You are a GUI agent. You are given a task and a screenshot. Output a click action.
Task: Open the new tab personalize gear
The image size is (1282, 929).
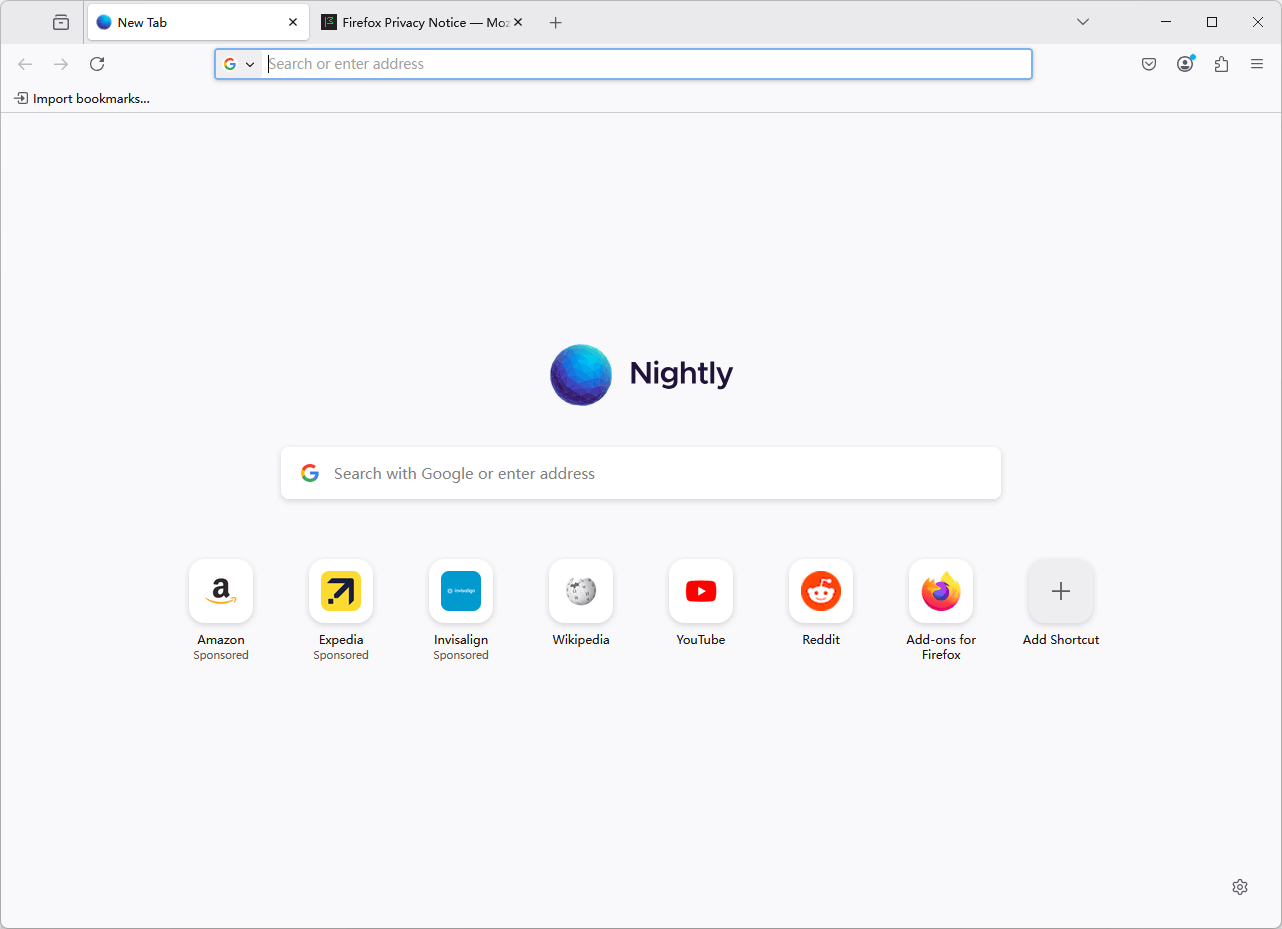pyautogui.click(x=1240, y=887)
